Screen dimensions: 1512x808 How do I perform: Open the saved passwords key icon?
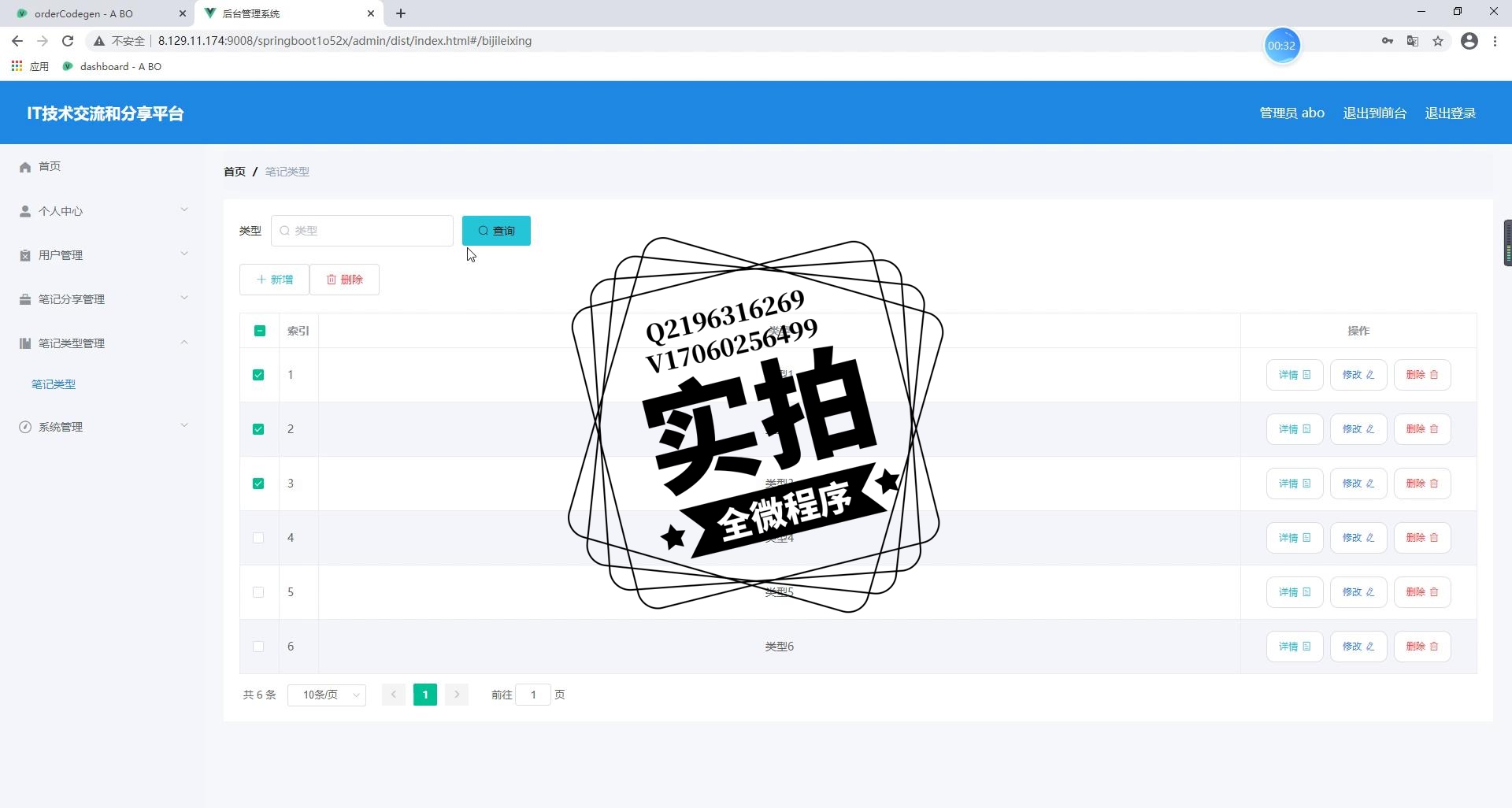point(1388,41)
